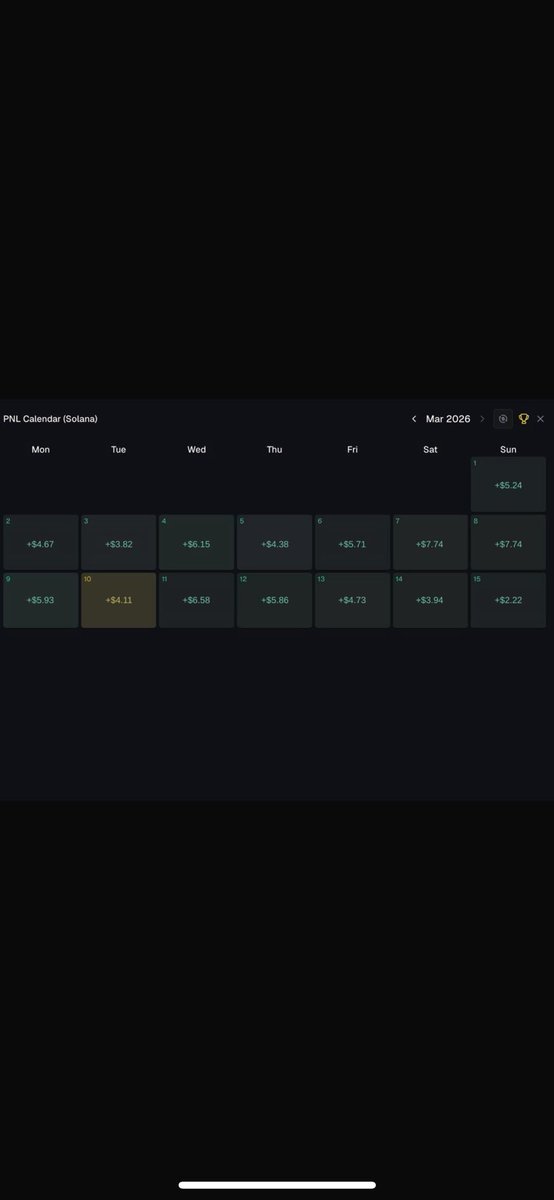Select day 9 cell showing +$5.93

[x=40, y=600]
